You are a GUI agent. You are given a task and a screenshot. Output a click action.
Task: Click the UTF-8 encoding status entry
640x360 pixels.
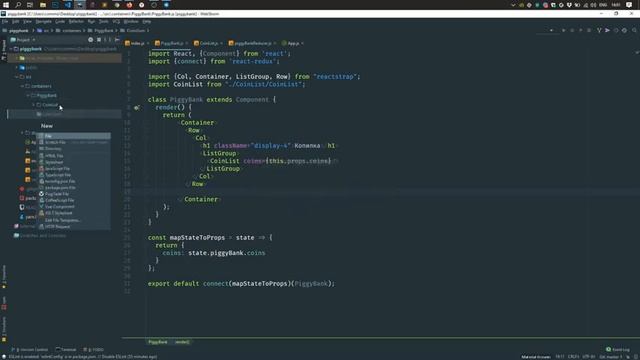(588, 357)
